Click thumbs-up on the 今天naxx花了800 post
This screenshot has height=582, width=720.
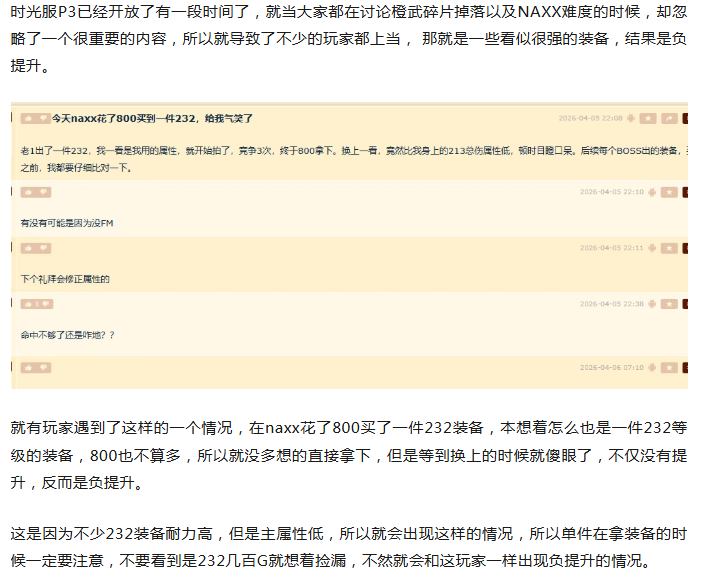(x=27, y=118)
